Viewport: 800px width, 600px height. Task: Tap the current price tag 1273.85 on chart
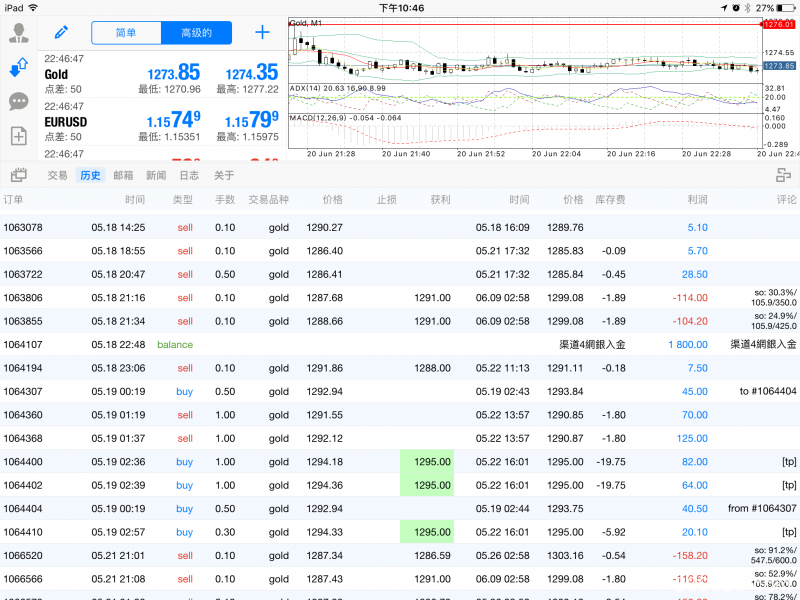click(779, 66)
